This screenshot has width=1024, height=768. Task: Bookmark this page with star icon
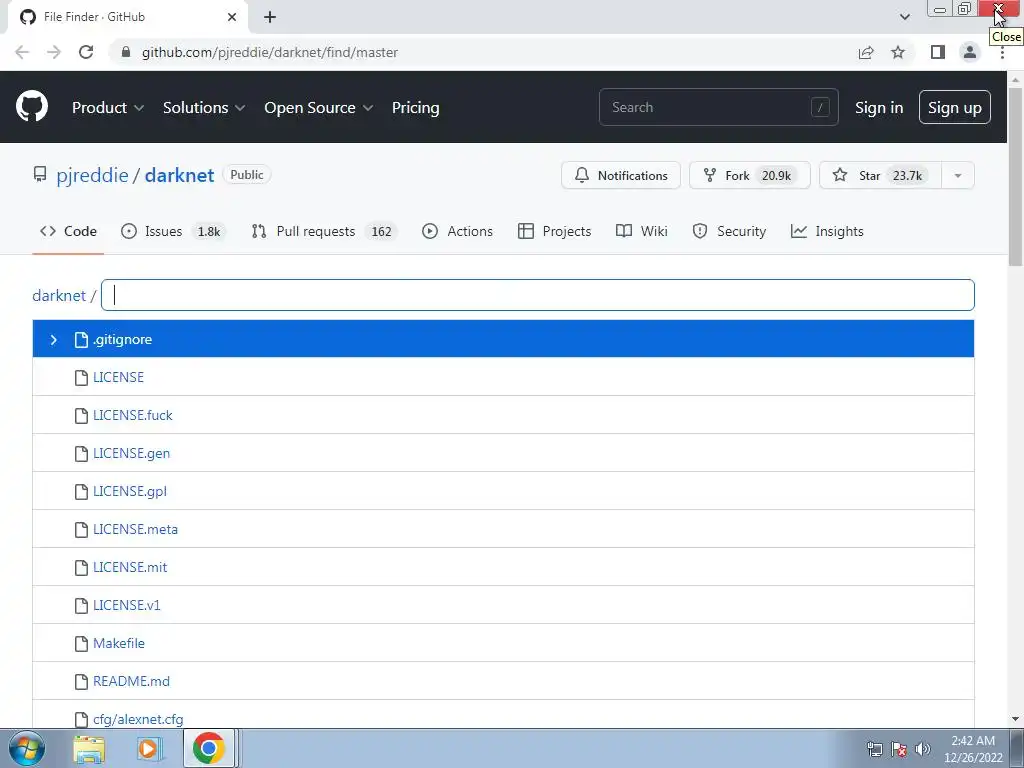tap(898, 52)
